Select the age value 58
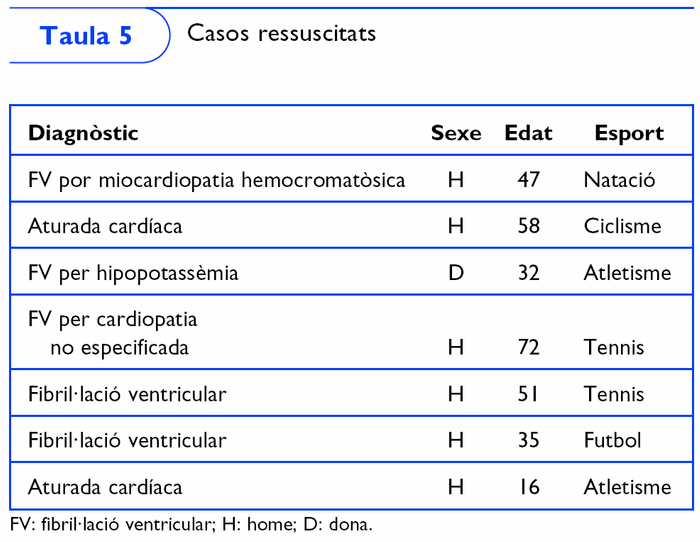The image size is (700, 542). (529, 226)
